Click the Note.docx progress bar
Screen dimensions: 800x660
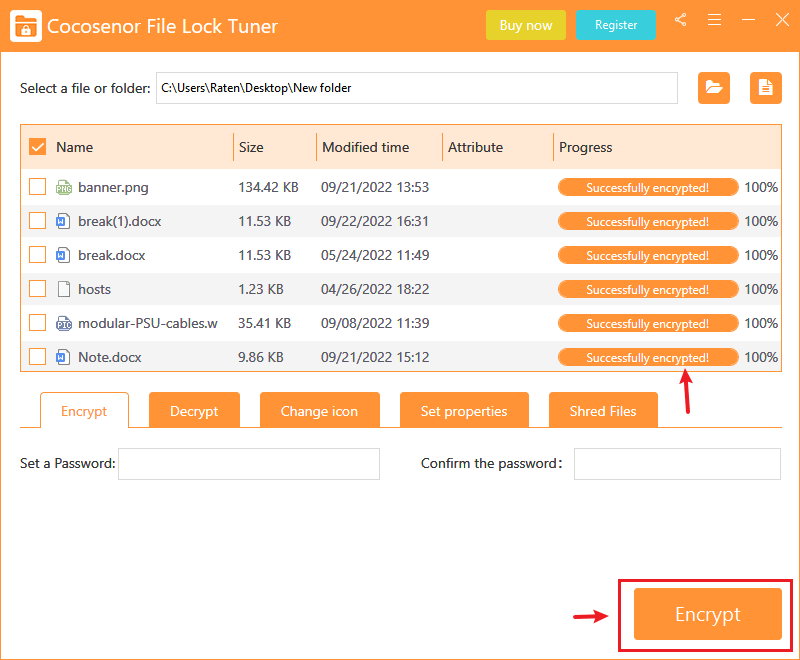[x=648, y=357]
